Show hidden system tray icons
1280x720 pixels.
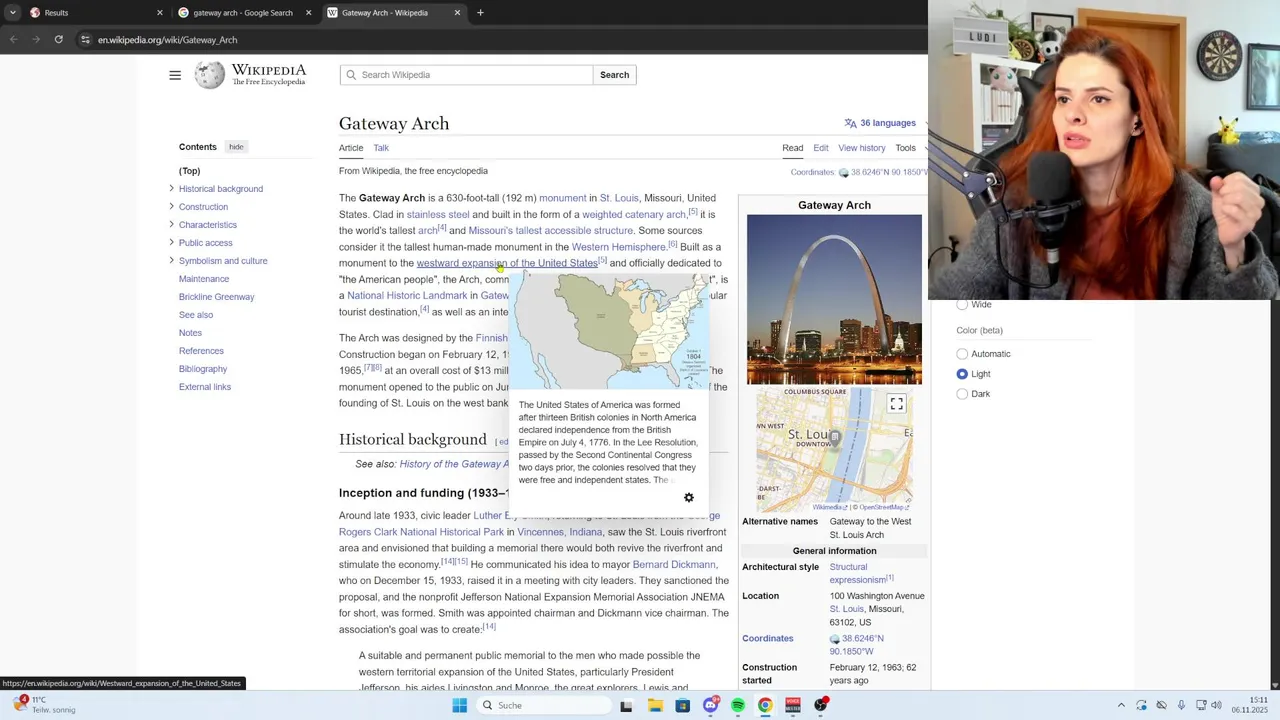(1121, 705)
